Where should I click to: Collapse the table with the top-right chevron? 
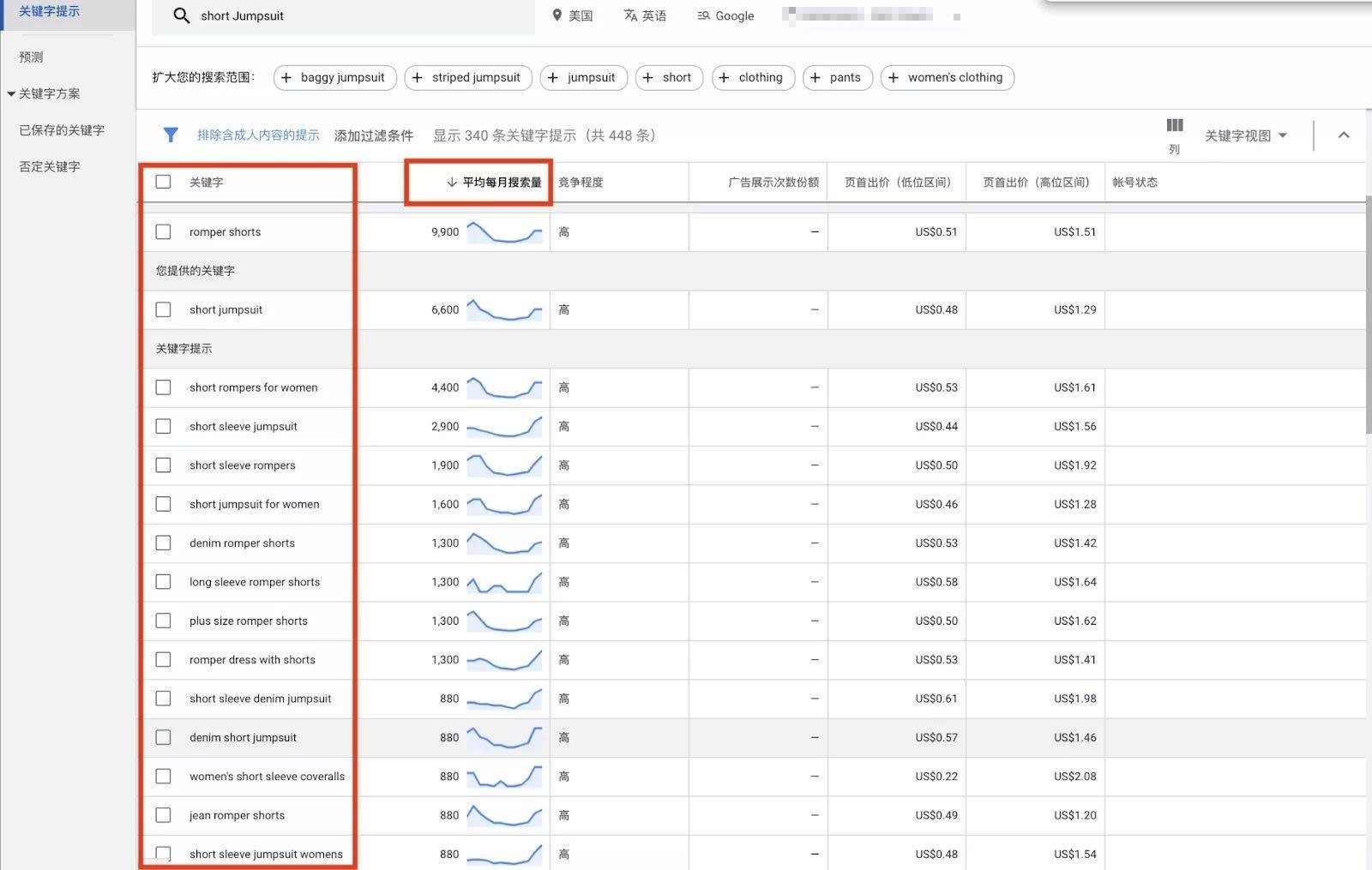1342,135
